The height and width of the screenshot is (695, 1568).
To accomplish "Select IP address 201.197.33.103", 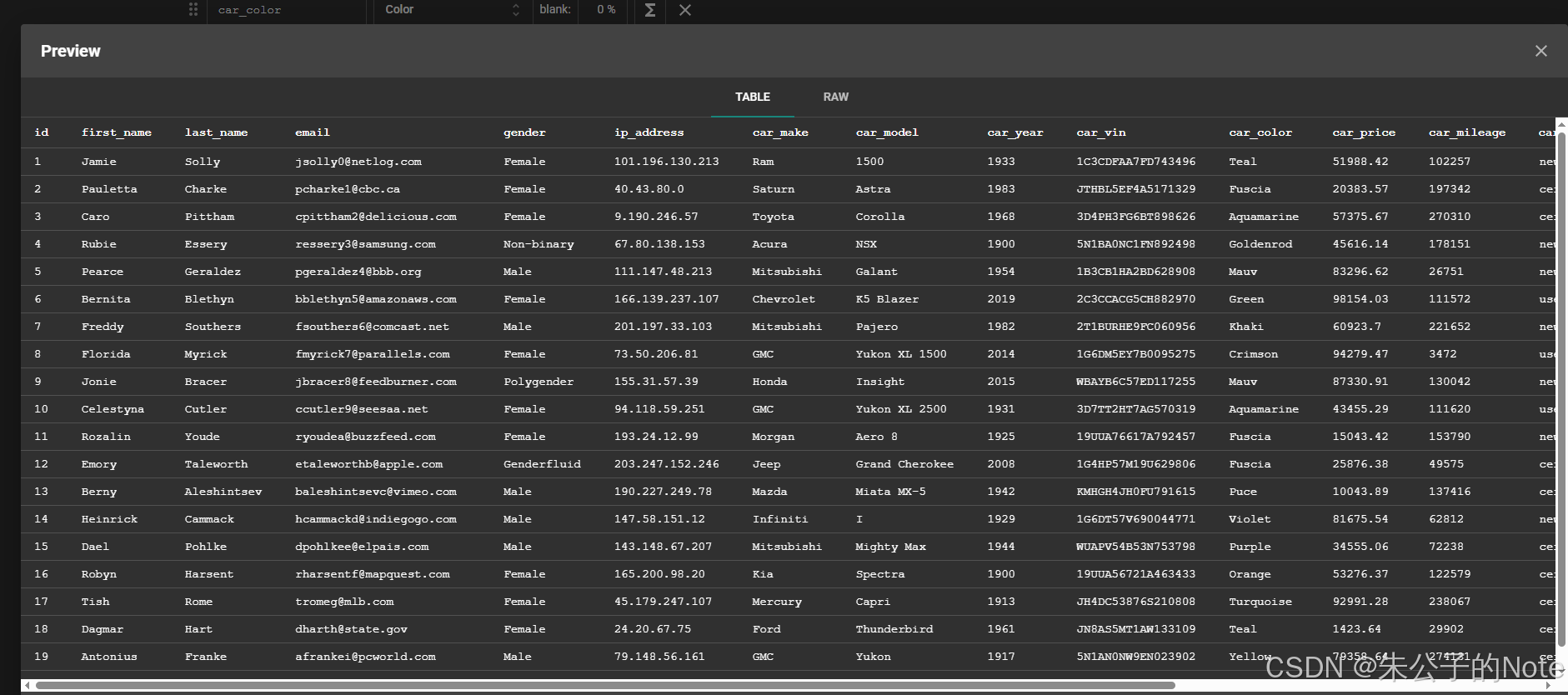I will click(664, 327).
